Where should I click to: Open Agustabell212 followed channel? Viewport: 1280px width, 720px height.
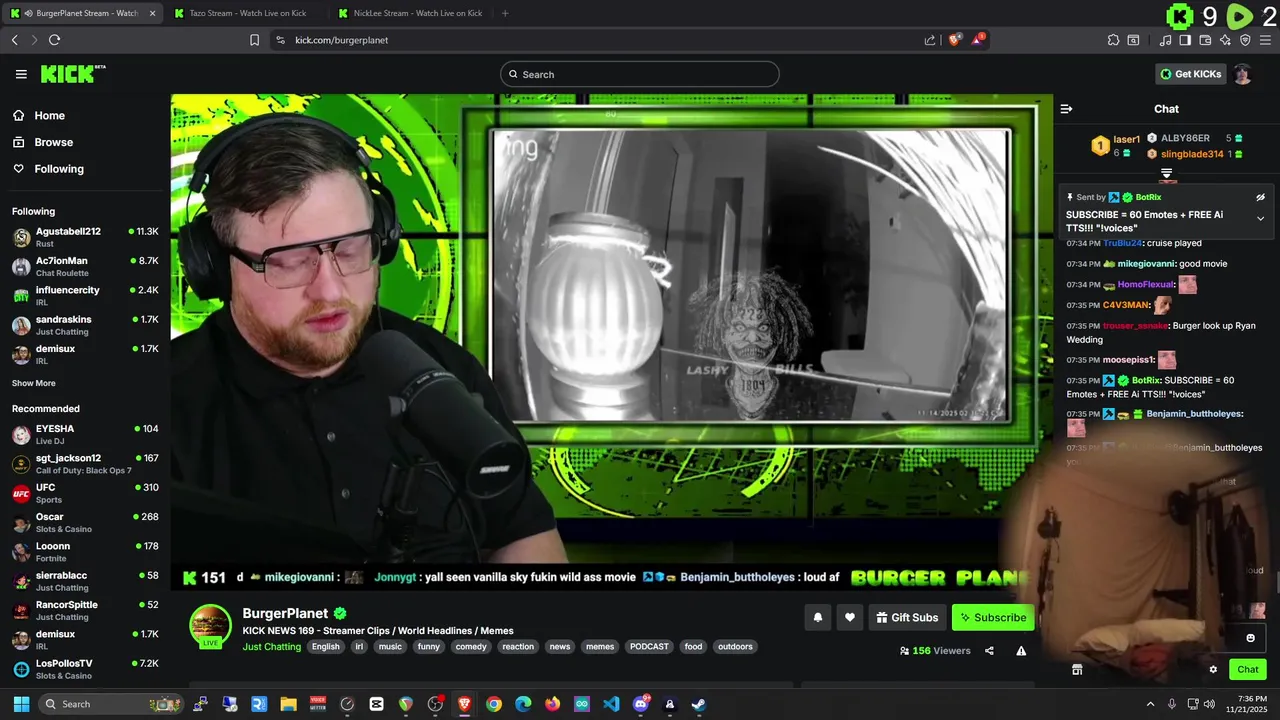click(x=85, y=237)
